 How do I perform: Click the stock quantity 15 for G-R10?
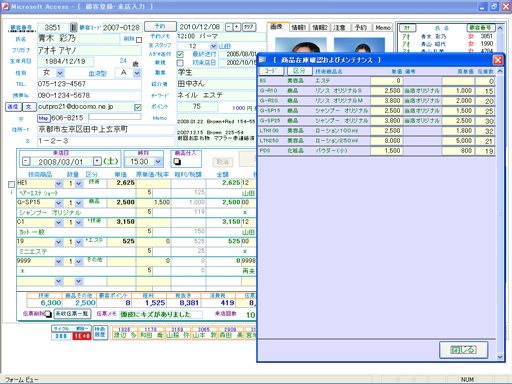point(485,91)
